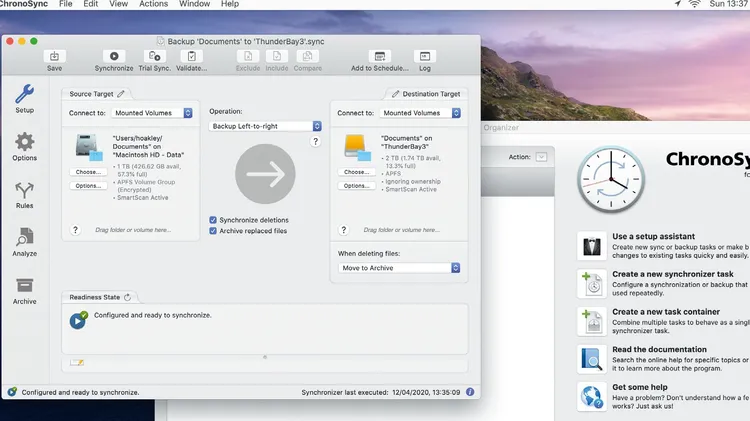The height and width of the screenshot is (421, 750).
Task: Open the Options sidebar gear panel
Action: [25, 146]
